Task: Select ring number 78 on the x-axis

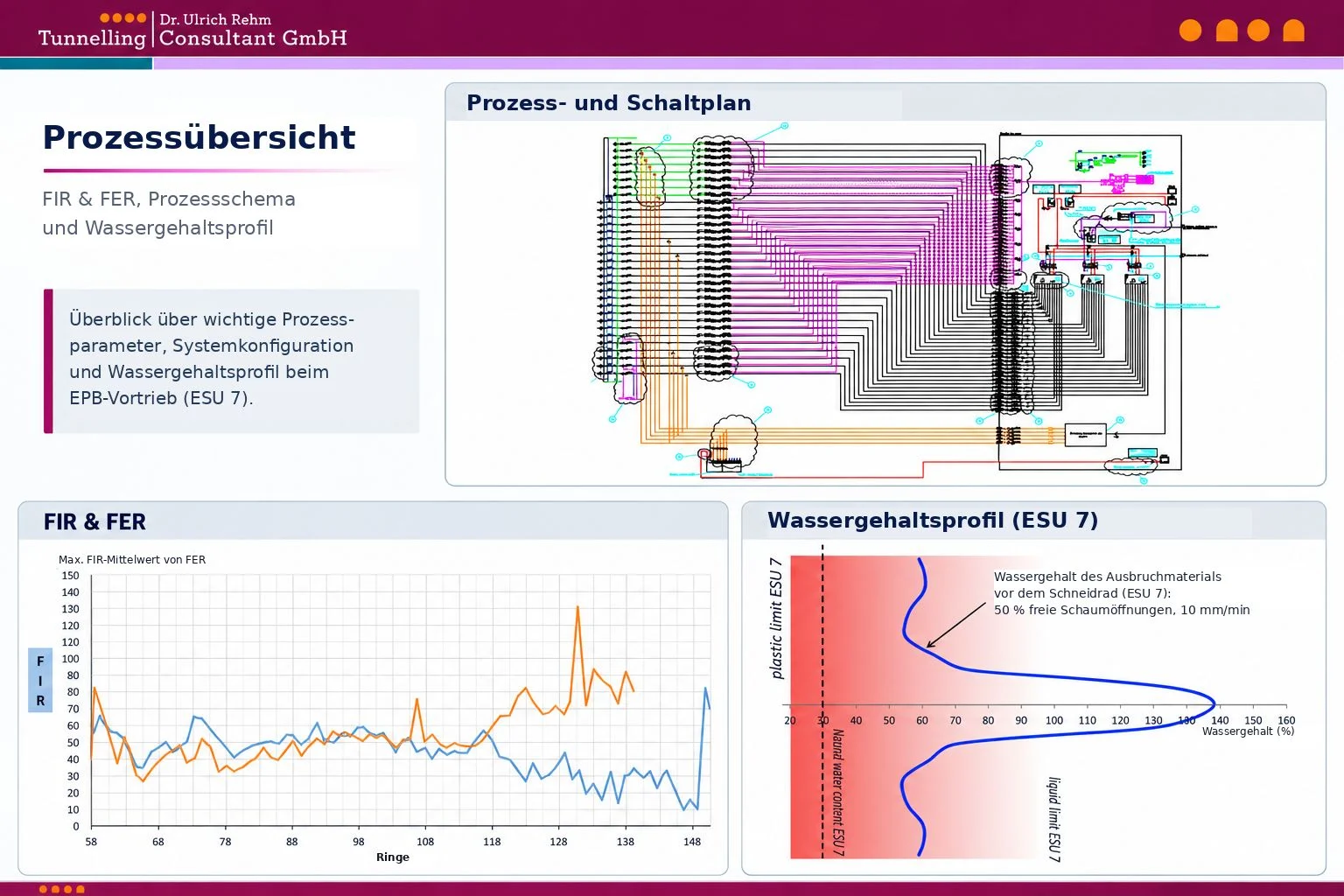Action: (x=225, y=842)
